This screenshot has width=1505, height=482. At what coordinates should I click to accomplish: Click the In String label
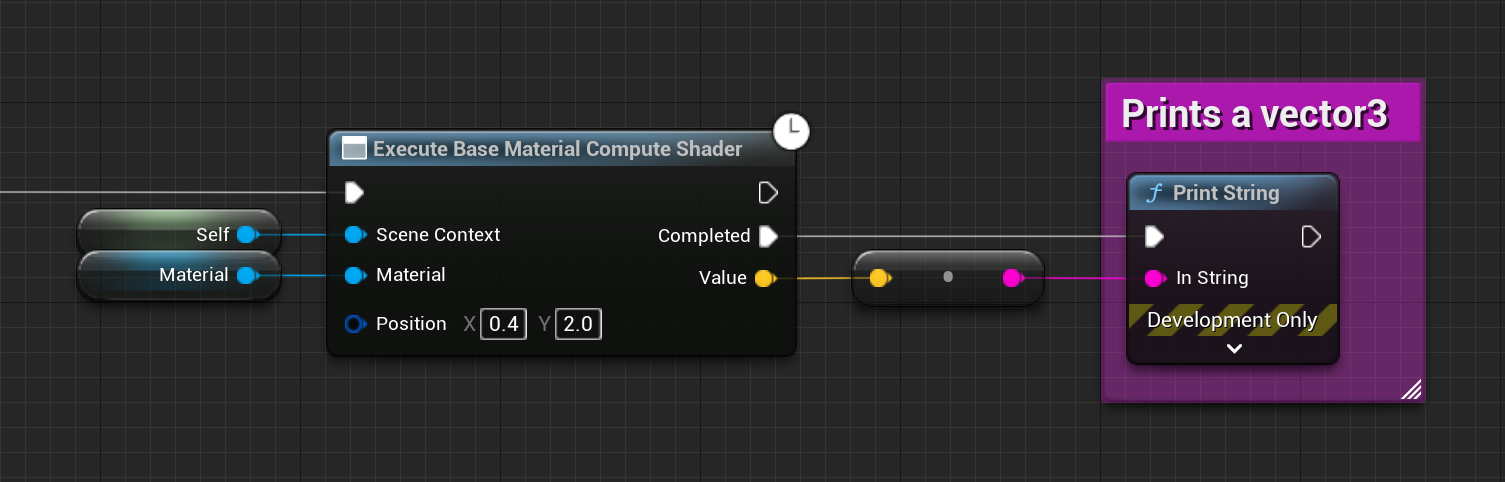pyautogui.click(x=1212, y=278)
